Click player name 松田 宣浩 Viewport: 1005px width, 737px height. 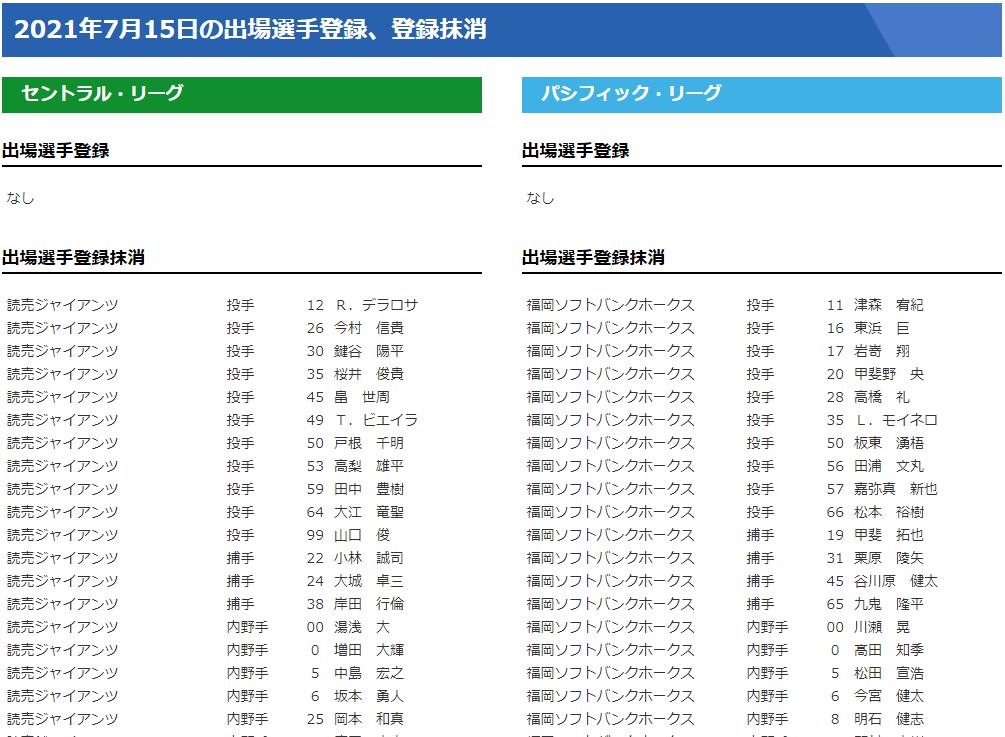pos(889,674)
